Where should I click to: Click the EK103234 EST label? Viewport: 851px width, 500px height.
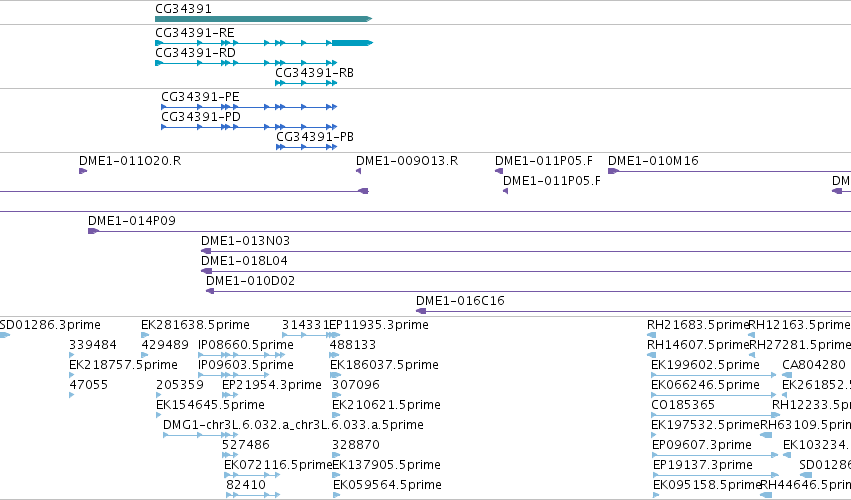tap(814, 445)
